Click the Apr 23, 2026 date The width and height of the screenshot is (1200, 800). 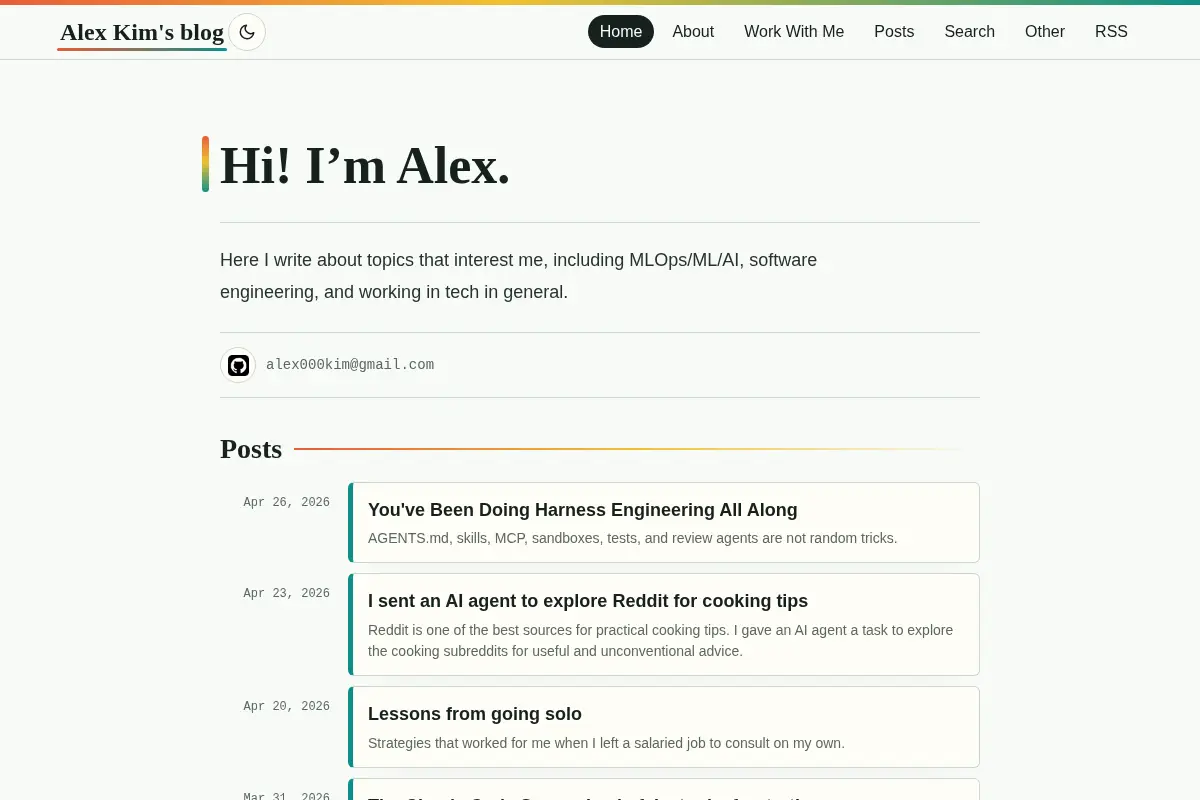[286, 594]
